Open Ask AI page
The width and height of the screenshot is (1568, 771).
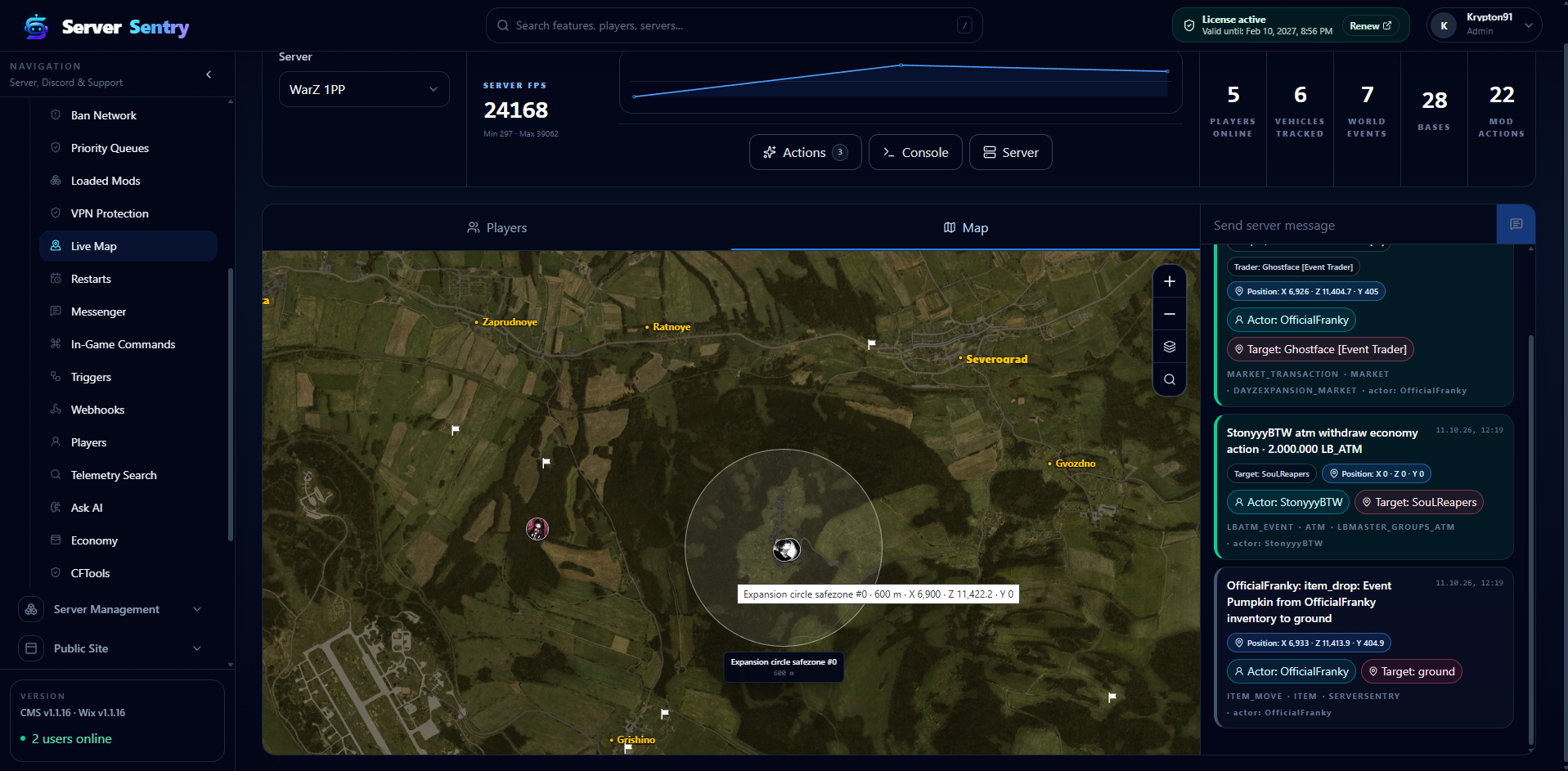[128, 508]
